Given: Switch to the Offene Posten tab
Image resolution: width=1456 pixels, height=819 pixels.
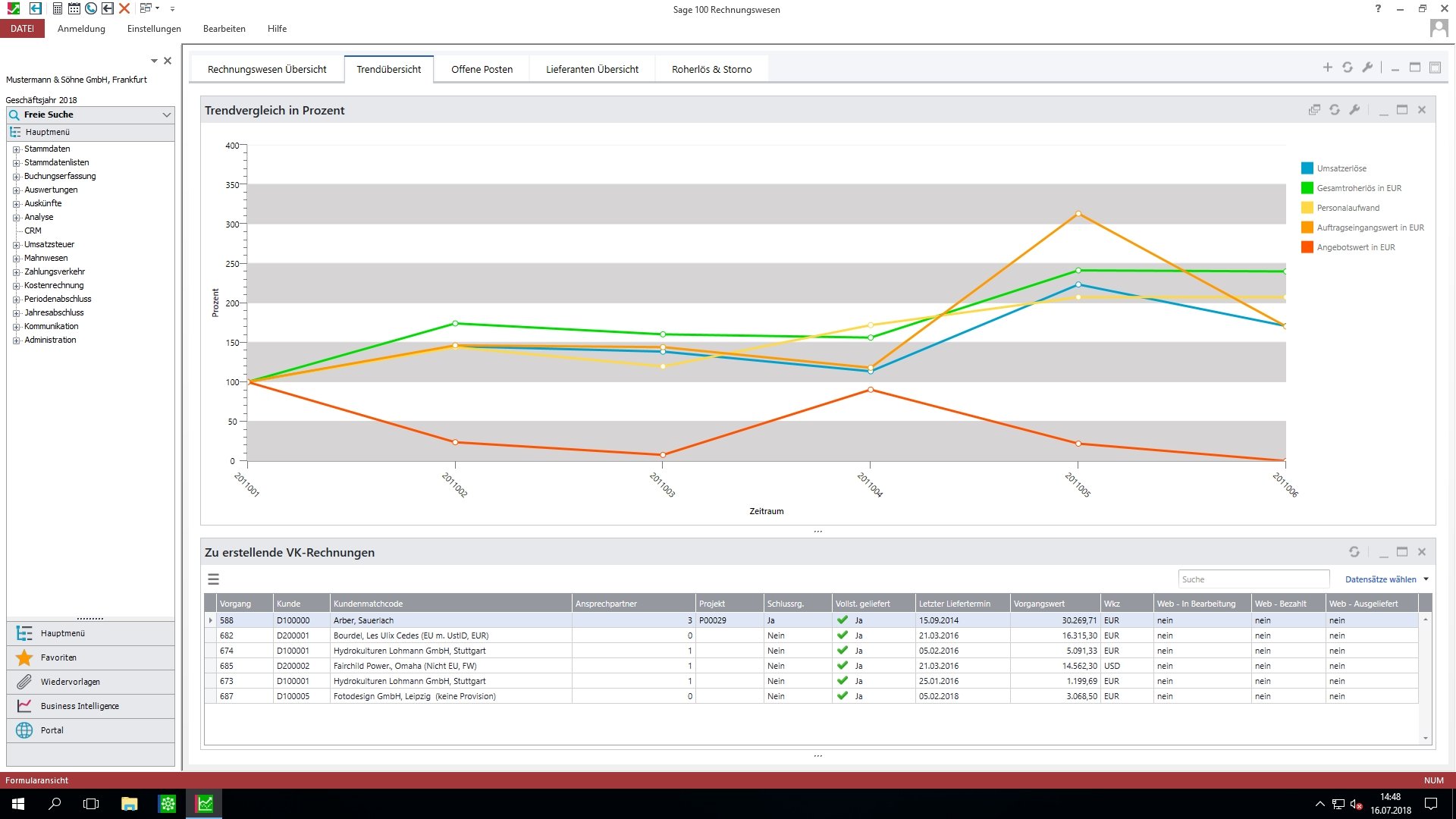Looking at the screenshot, I should click(482, 69).
